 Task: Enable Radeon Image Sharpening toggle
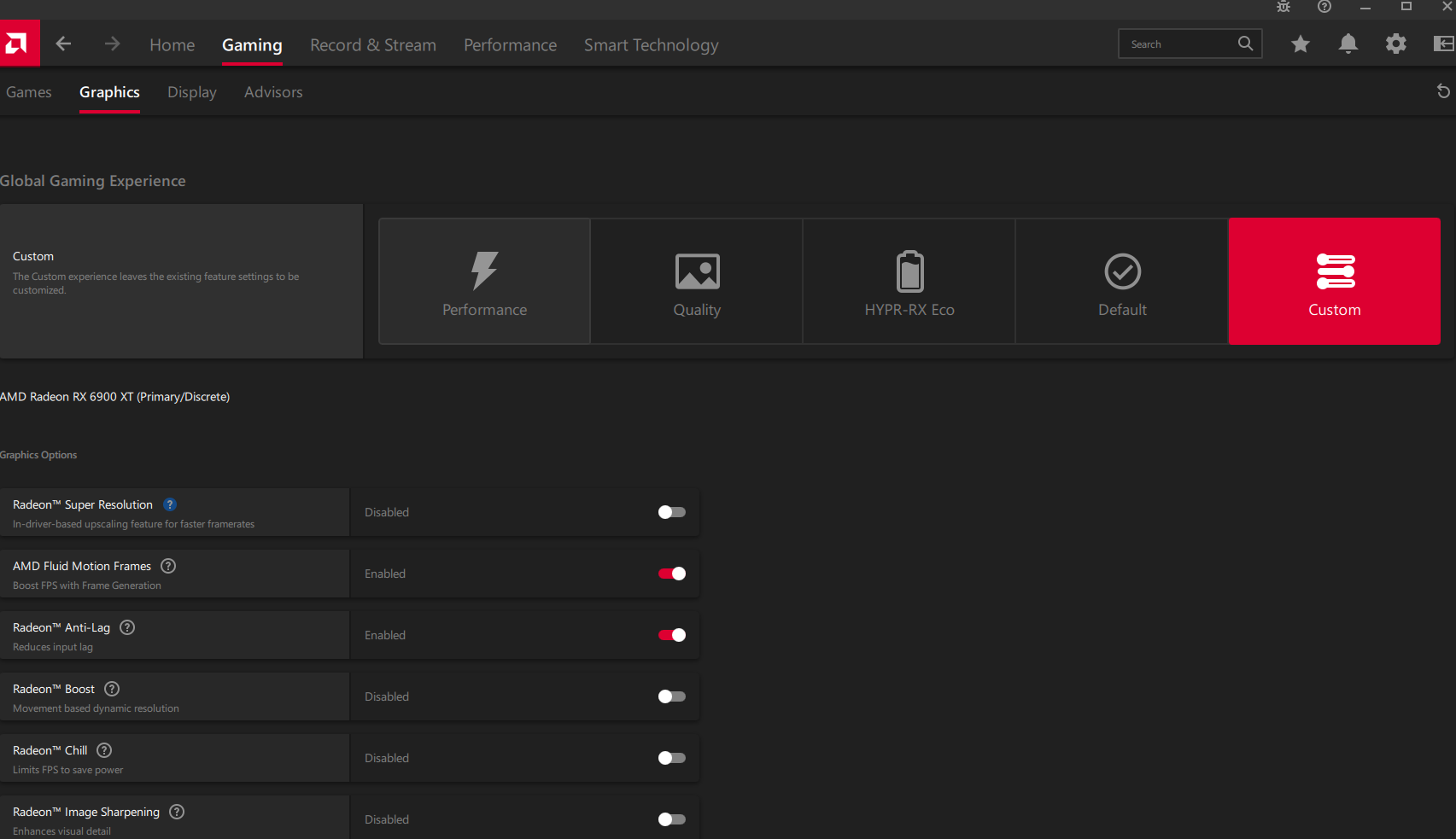(672, 819)
